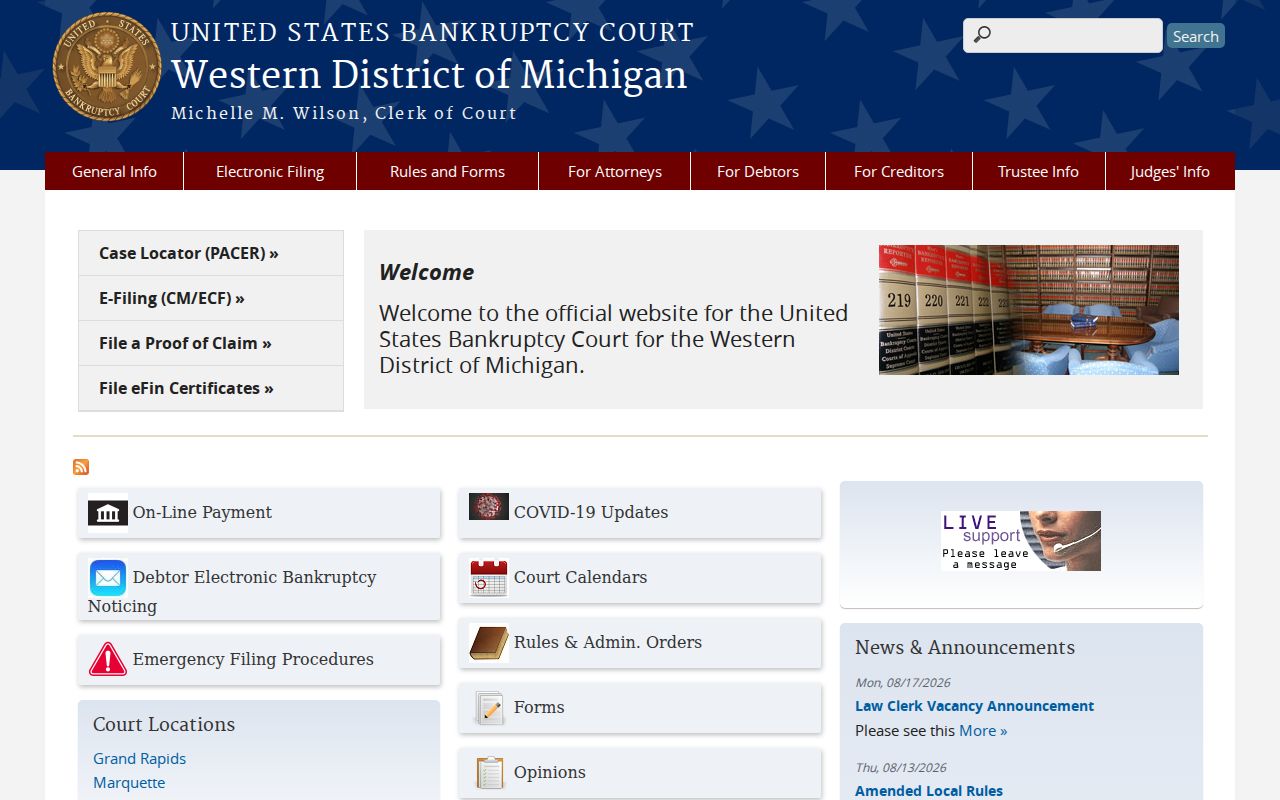Click the Live Support banner image
1280x800 pixels.
(x=1021, y=541)
